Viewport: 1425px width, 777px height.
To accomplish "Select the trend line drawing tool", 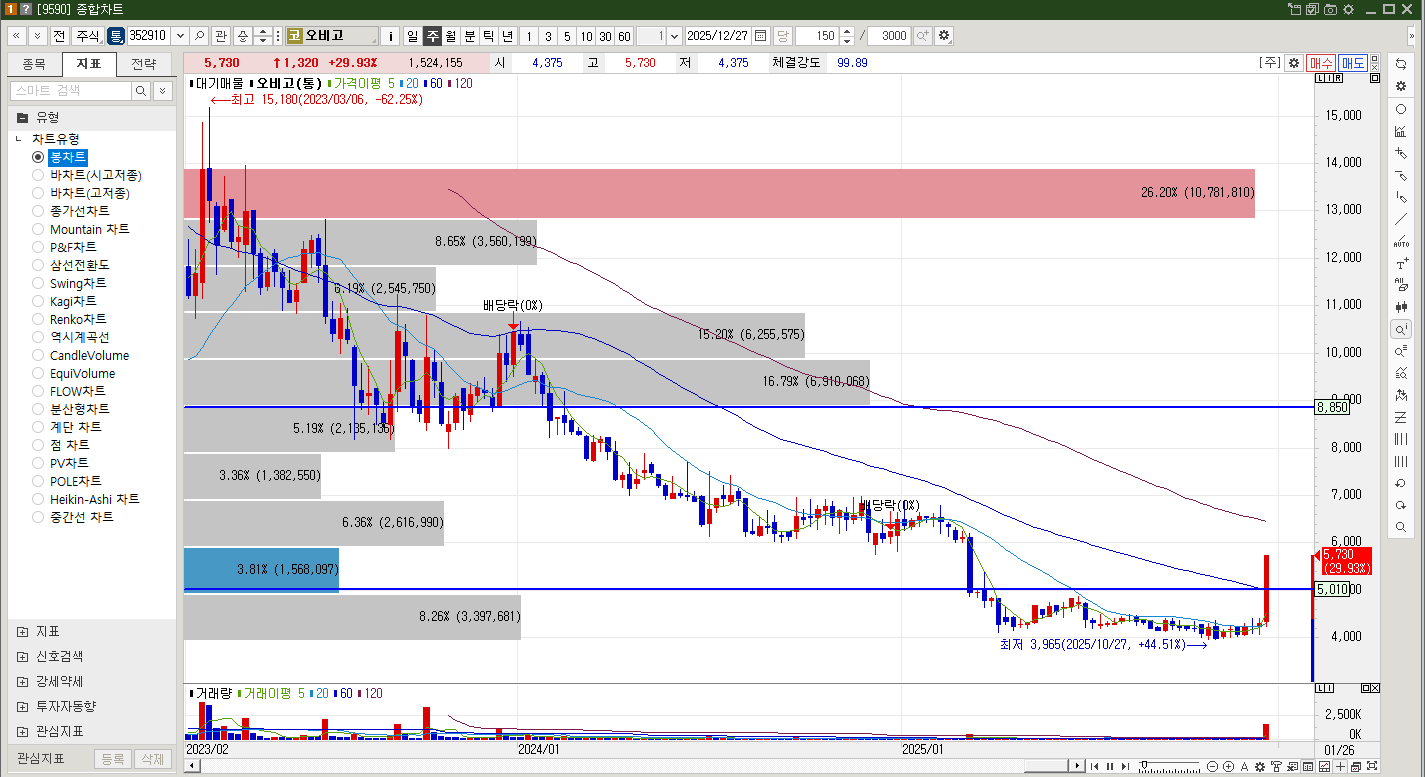I will 1401,219.
